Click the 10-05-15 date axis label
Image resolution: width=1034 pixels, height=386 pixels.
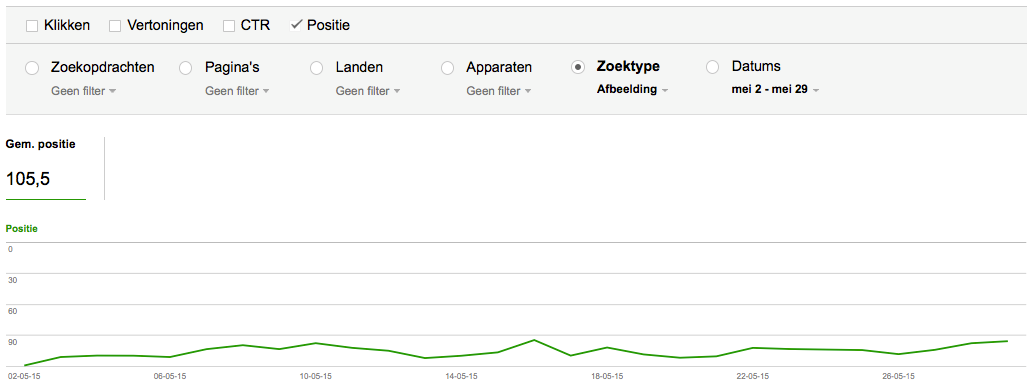(x=316, y=377)
